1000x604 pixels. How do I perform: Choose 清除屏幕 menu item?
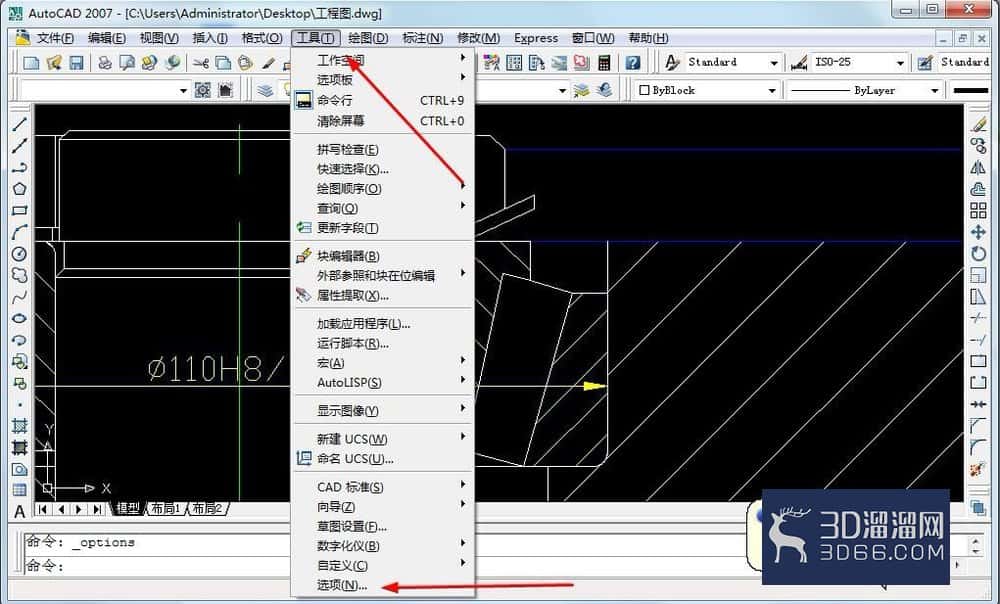pyautogui.click(x=383, y=121)
